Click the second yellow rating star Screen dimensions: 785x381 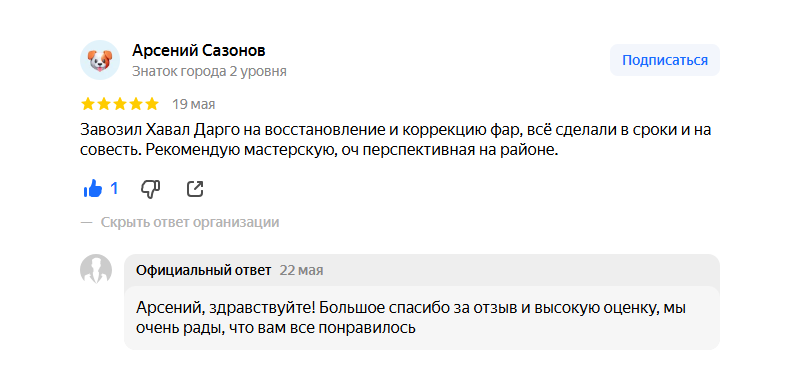(x=104, y=104)
